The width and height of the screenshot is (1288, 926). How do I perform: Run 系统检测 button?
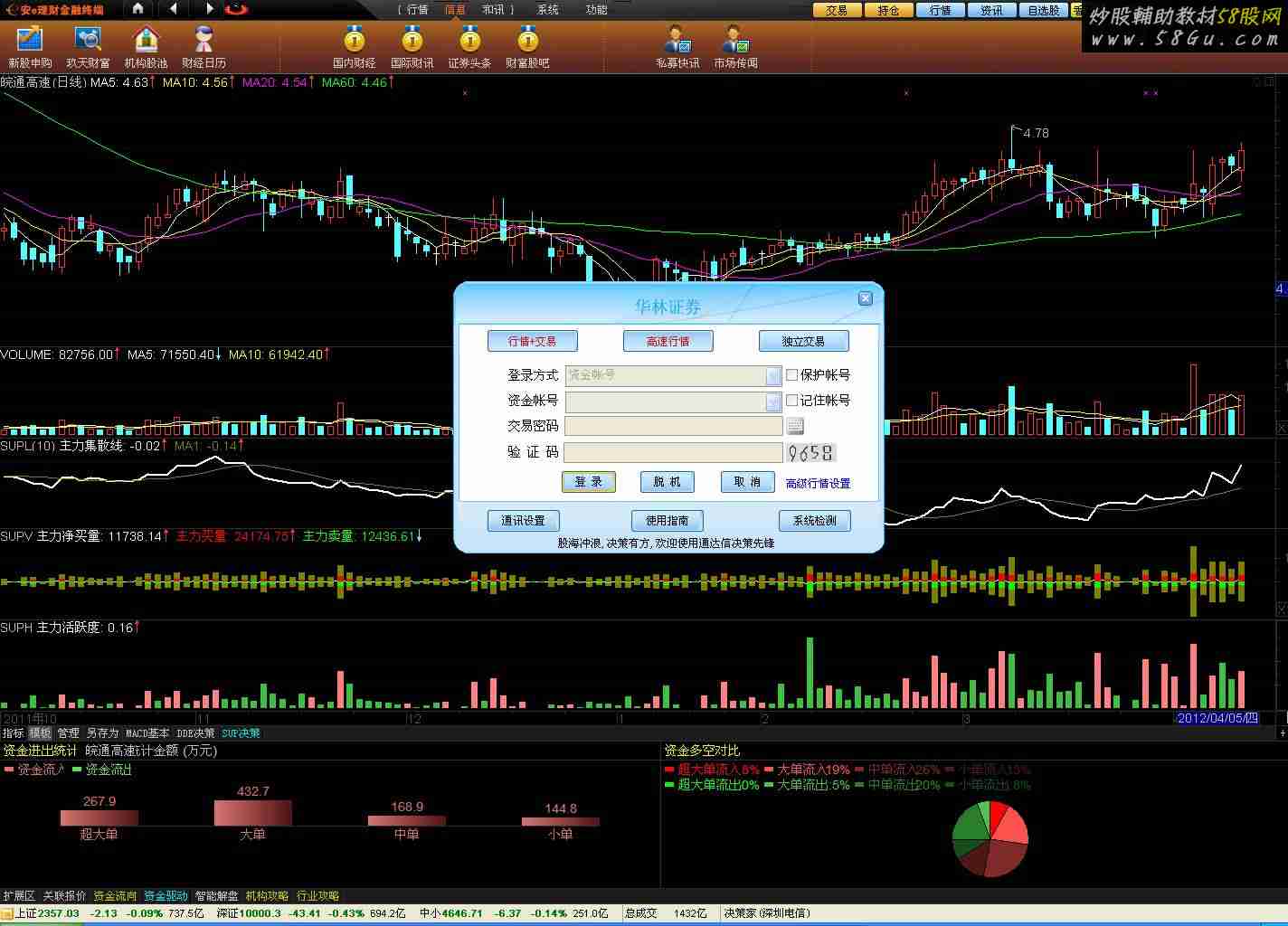tap(815, 521)
